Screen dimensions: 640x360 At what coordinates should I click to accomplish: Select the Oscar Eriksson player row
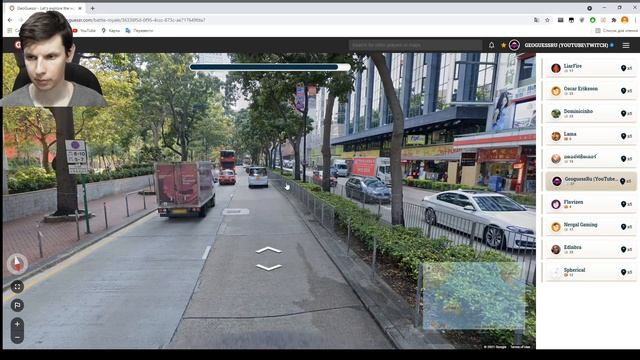pyautogui.click(x=590, y=91)
